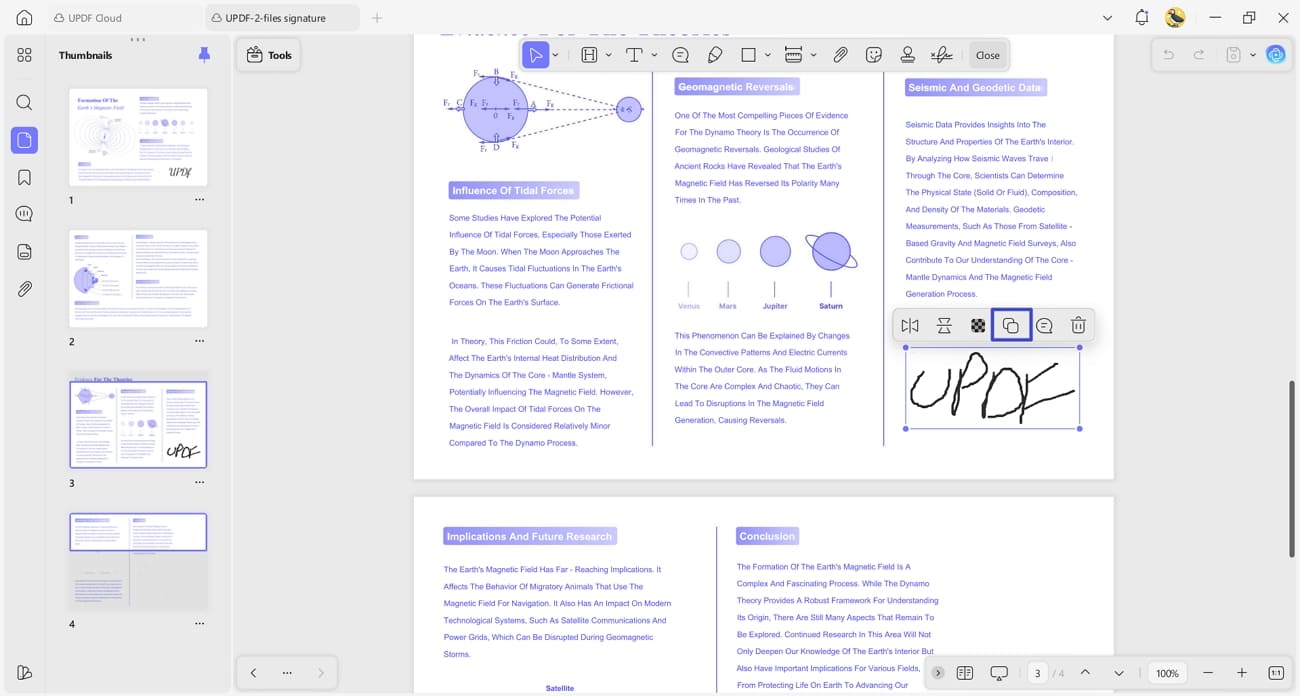Expand the shape tool dropdown arrow
The width and height of the screenshot is (1300, 696).
tap(768, 55)
